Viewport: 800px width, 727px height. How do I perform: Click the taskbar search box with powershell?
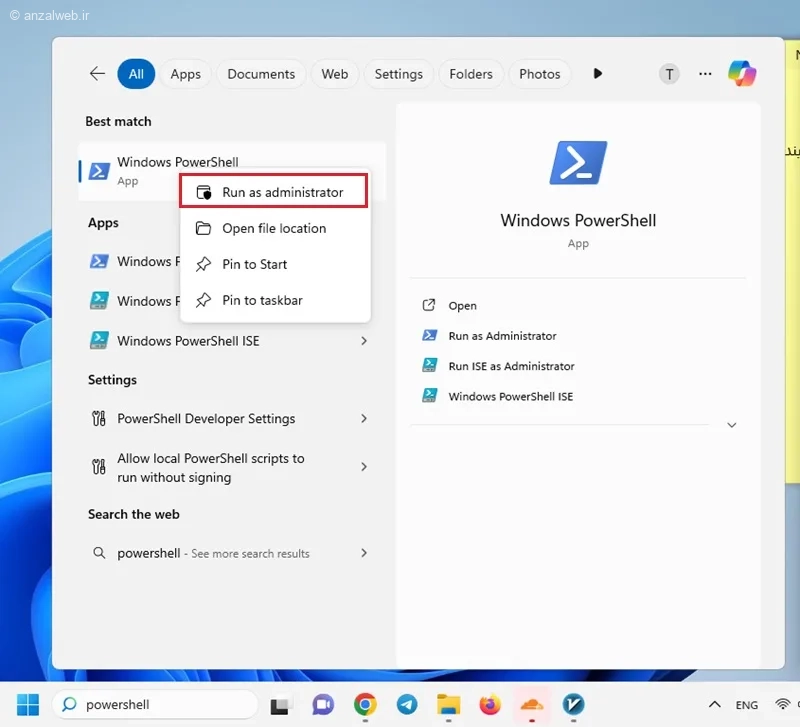pyautogui.click(x=155, y=705)
